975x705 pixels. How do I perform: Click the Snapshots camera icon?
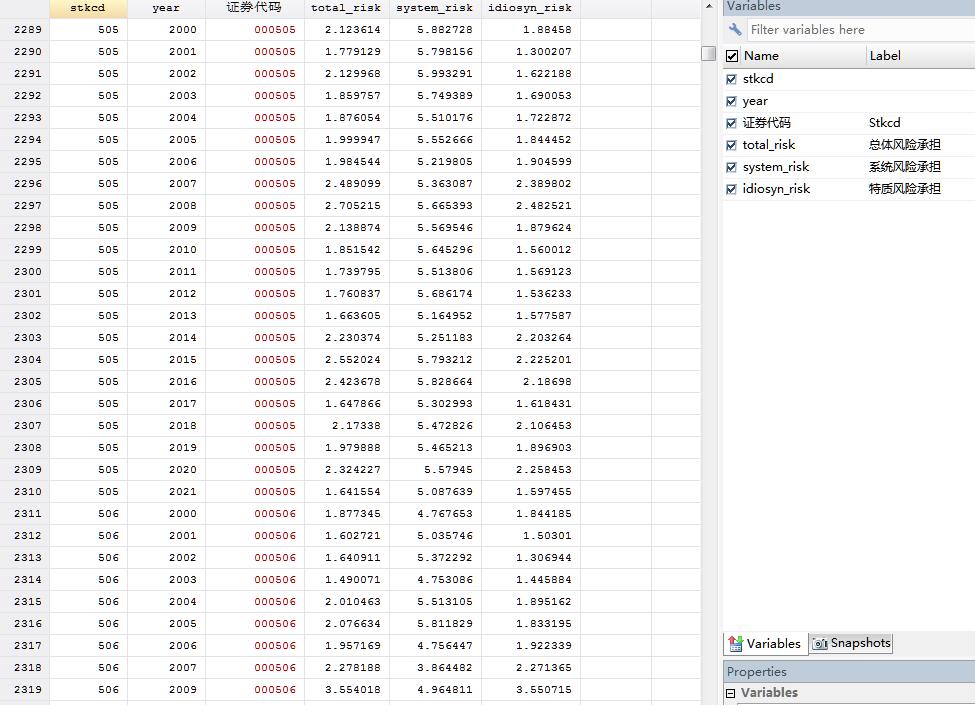pos(820,643)
